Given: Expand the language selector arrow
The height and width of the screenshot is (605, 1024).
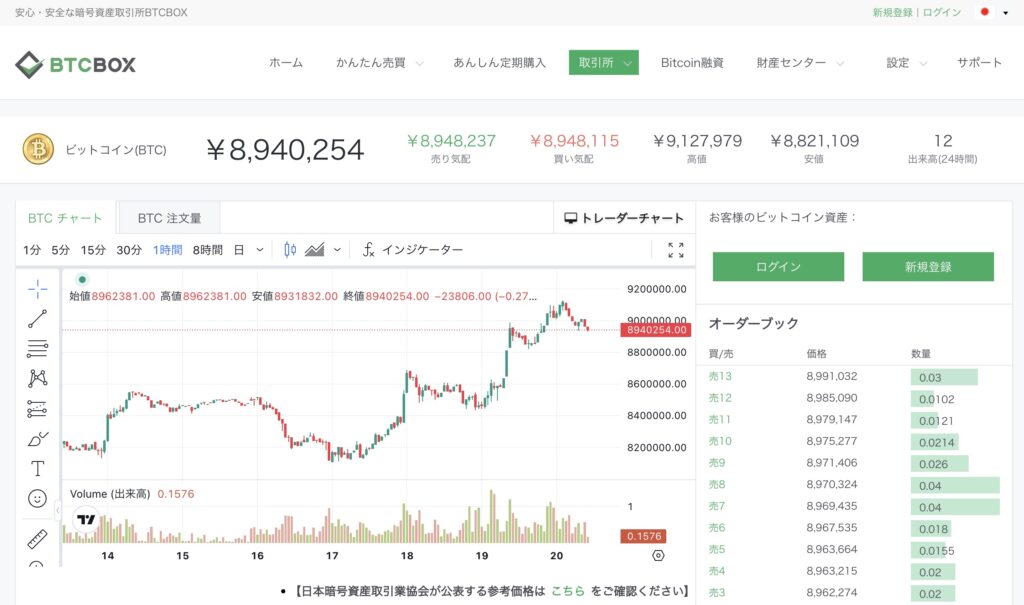Looking at the screenshot, I should coord(1006,12).
